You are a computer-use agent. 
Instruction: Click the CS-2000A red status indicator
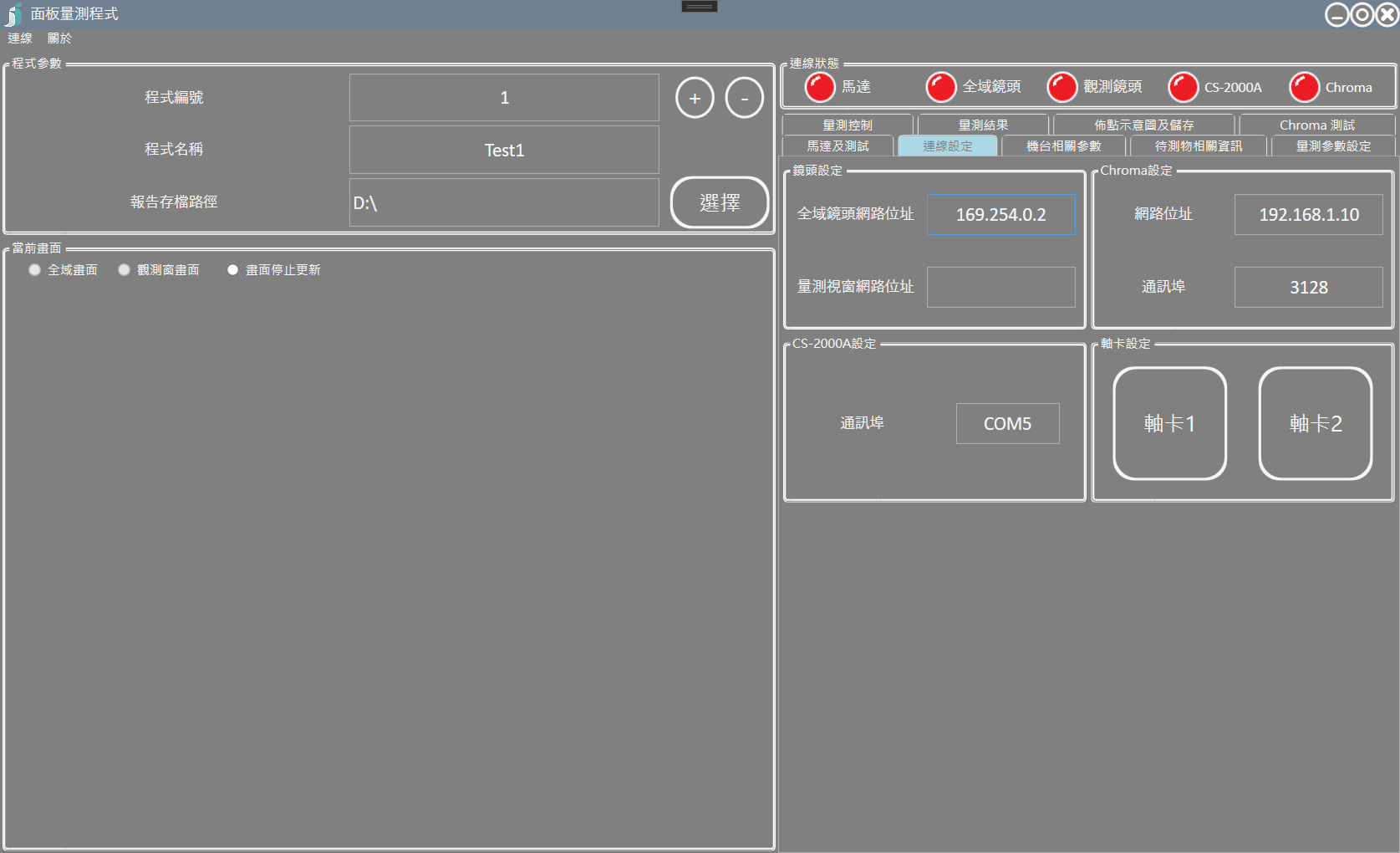pyautogui.click(x=1184, y=87)
